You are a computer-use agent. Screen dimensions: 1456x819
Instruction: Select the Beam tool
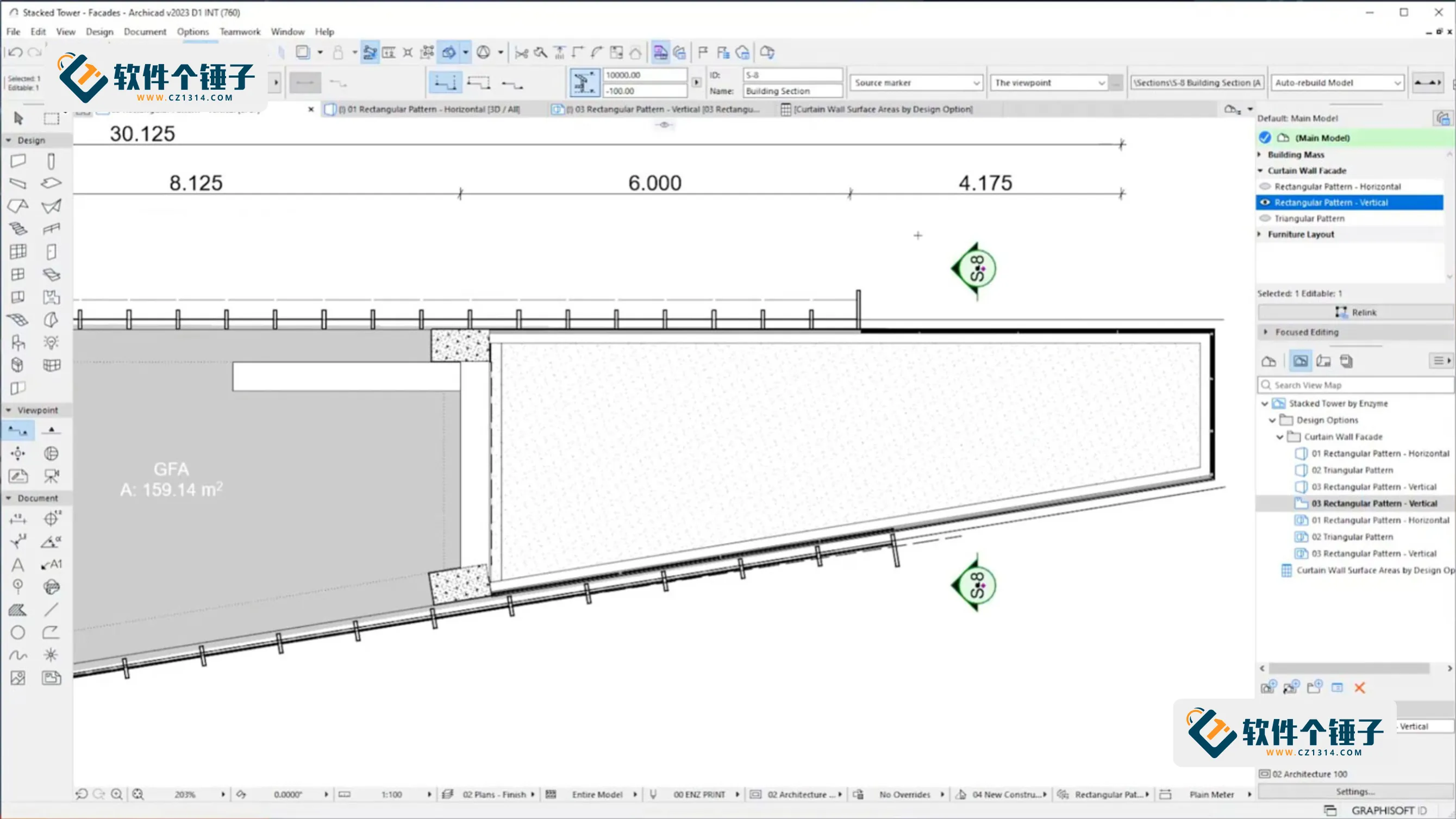(x=18, y=183)
